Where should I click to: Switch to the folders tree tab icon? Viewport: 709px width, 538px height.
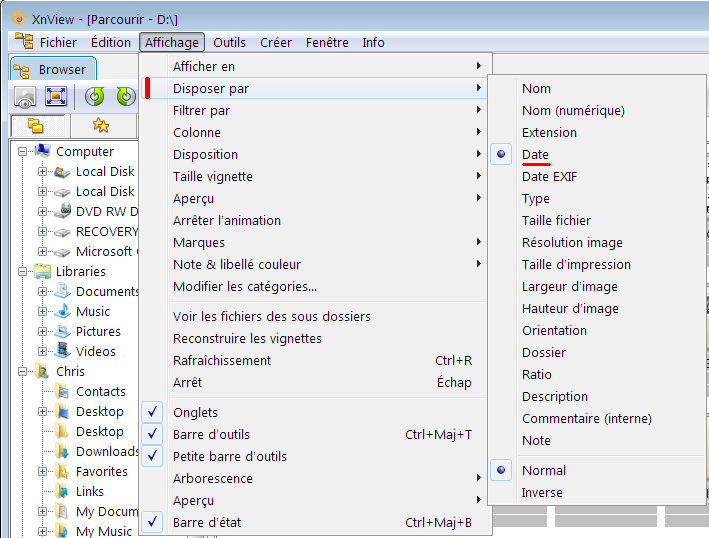pyautogui.click(x=36, y=126)
